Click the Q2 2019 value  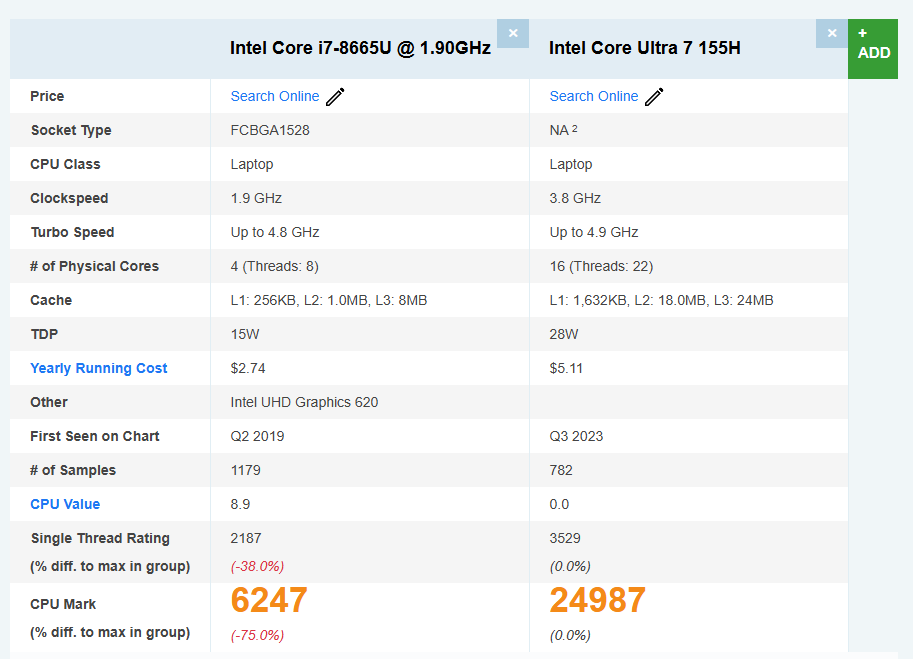click(x=257, y=436)
